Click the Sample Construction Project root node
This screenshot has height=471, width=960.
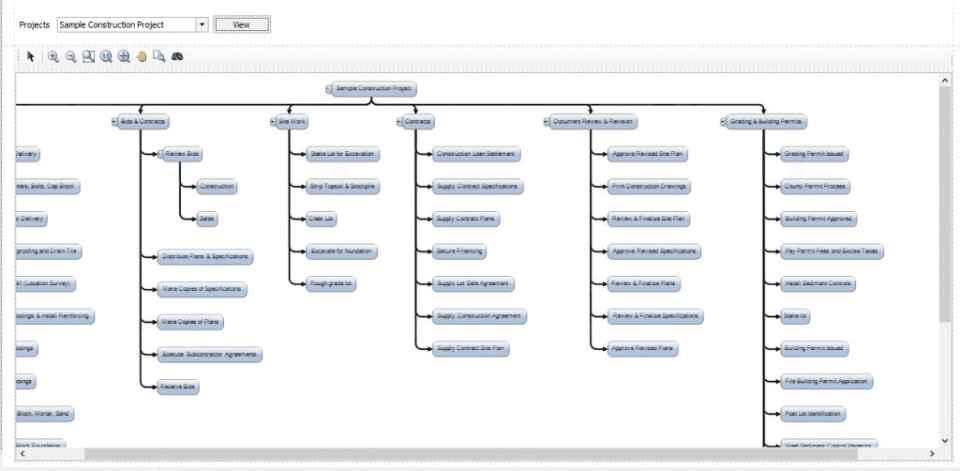[x=374, y=89]
